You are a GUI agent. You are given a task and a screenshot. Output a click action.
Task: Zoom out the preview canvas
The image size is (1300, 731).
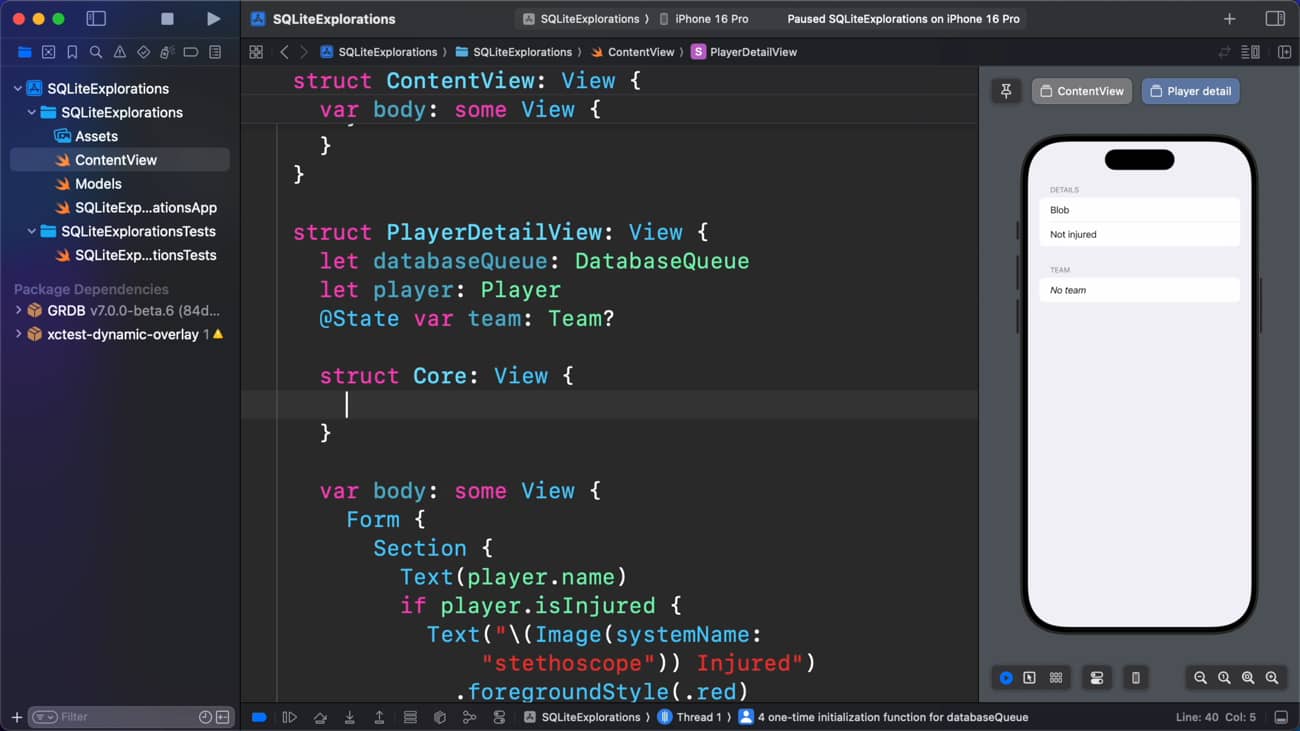pyautogui.click(x=1200, y=678)
